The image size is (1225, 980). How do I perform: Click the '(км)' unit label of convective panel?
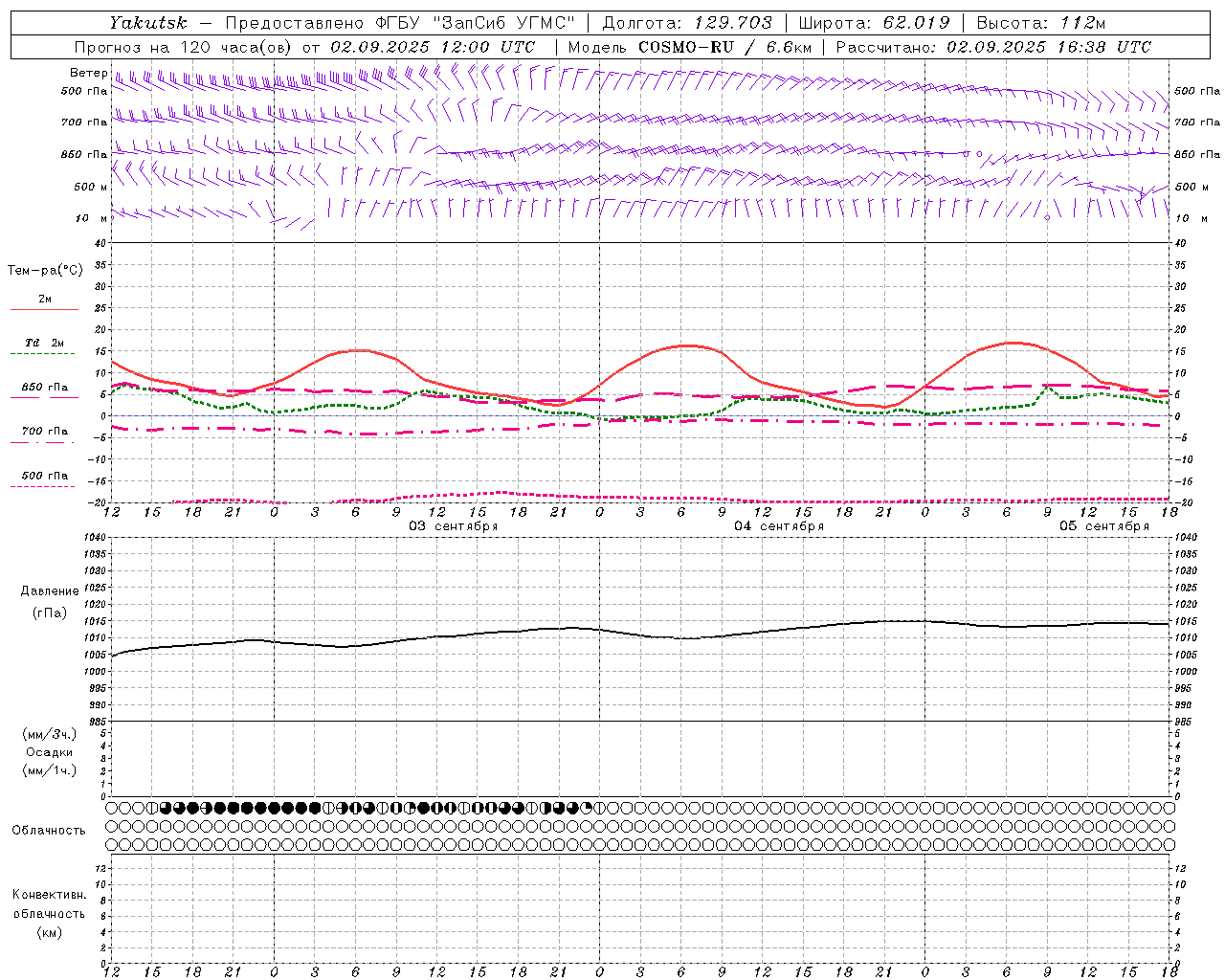50,932
